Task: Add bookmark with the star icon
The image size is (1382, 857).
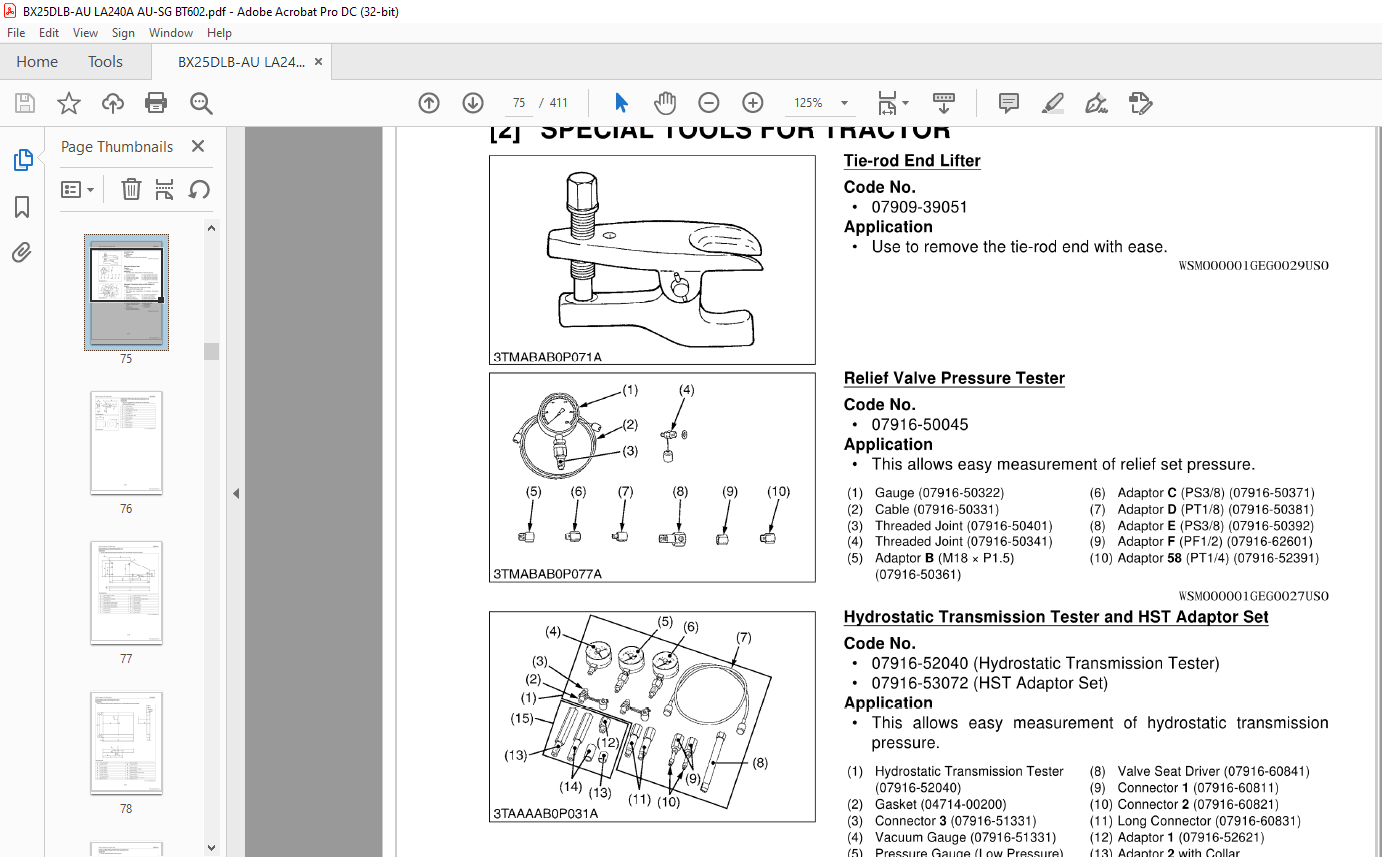Action: tap(69, 103)
